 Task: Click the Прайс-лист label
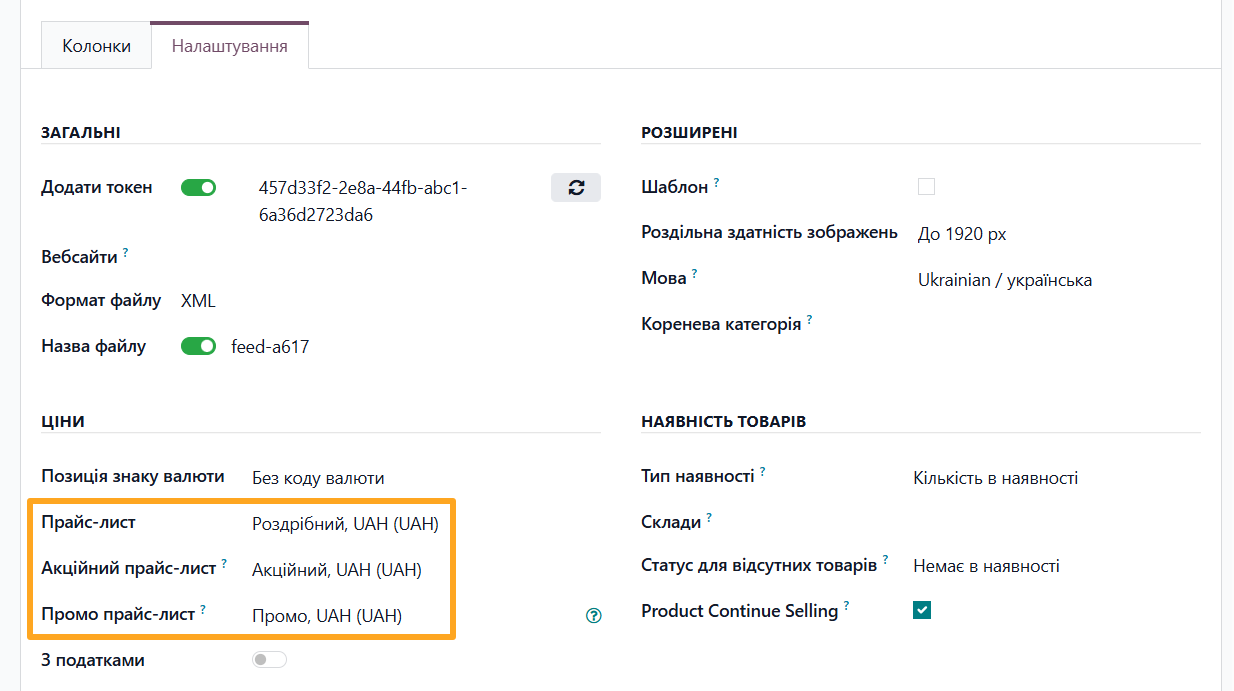(x=88, y=522)
